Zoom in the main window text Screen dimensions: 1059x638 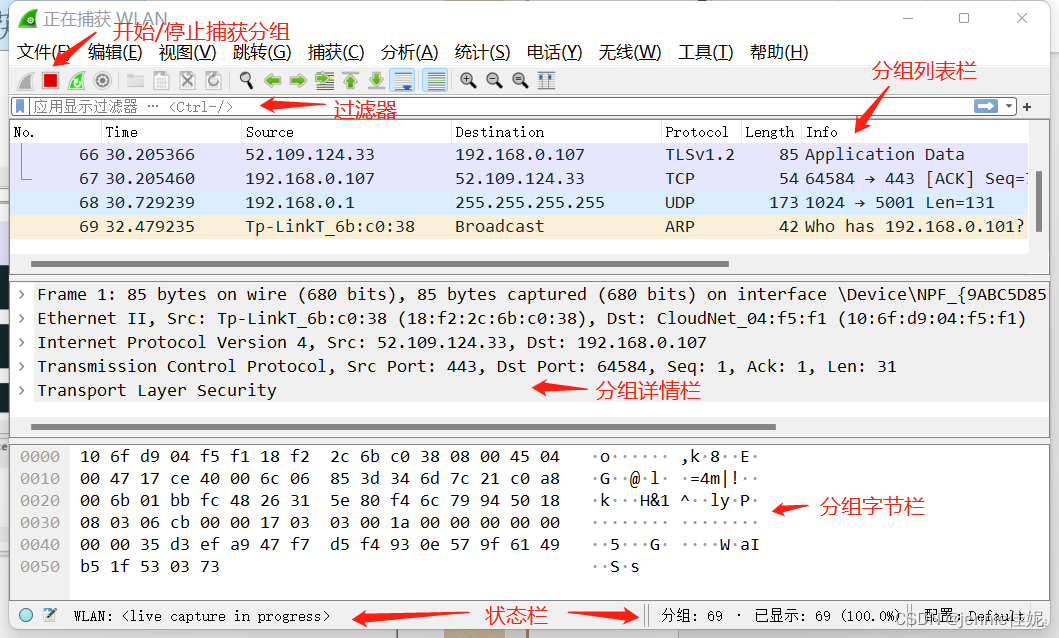[468, 81]
